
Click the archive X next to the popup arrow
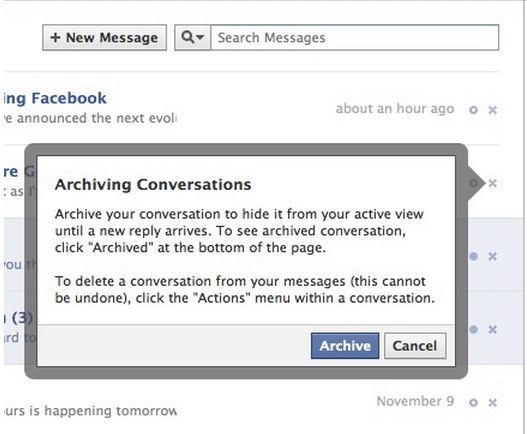tap(492, 183)
